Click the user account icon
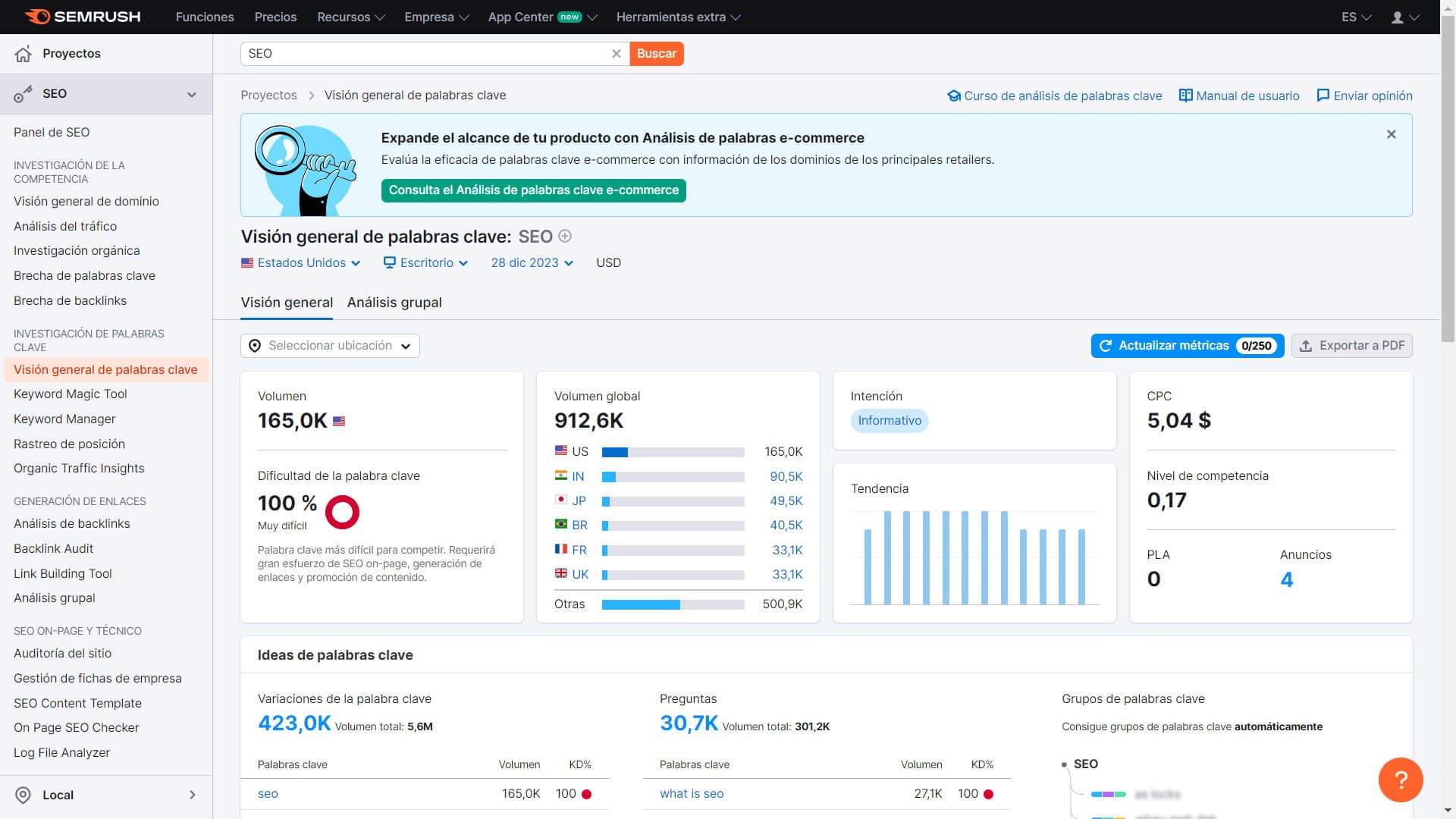Screen dimensions: 1456x819 [x=1398, y=17]
